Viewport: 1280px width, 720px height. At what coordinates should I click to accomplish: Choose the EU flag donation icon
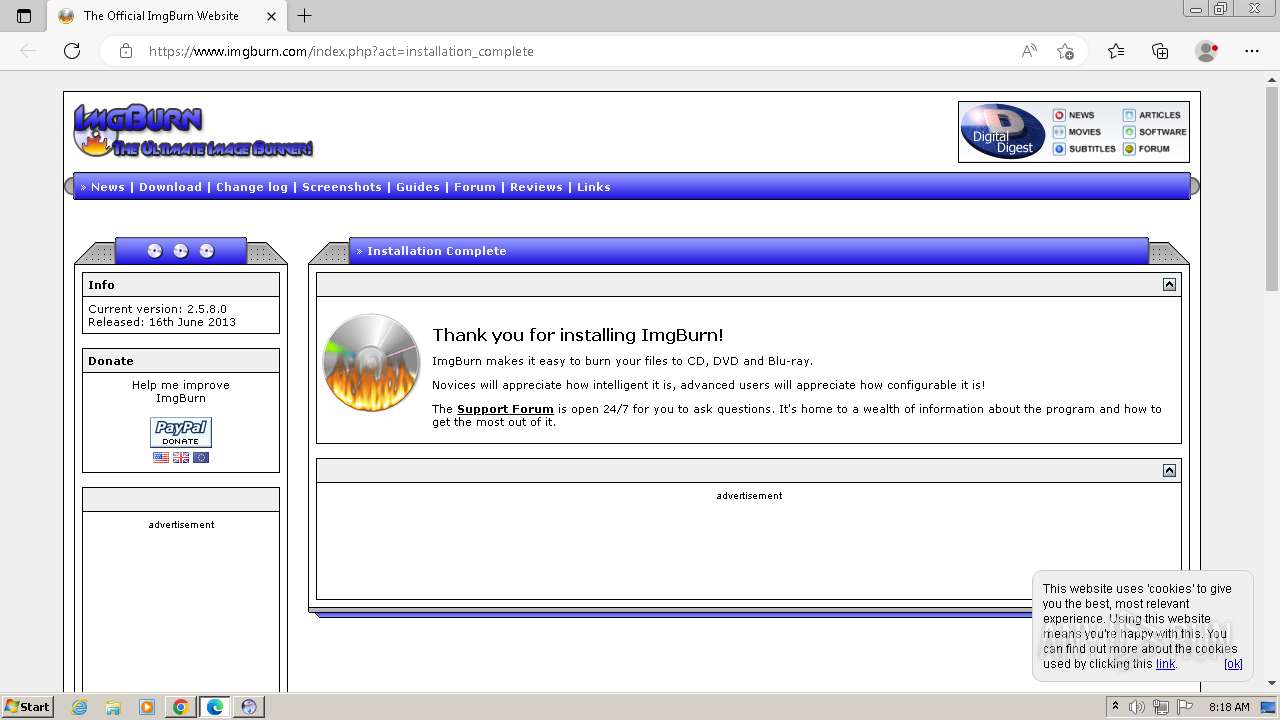pos(201,457)
